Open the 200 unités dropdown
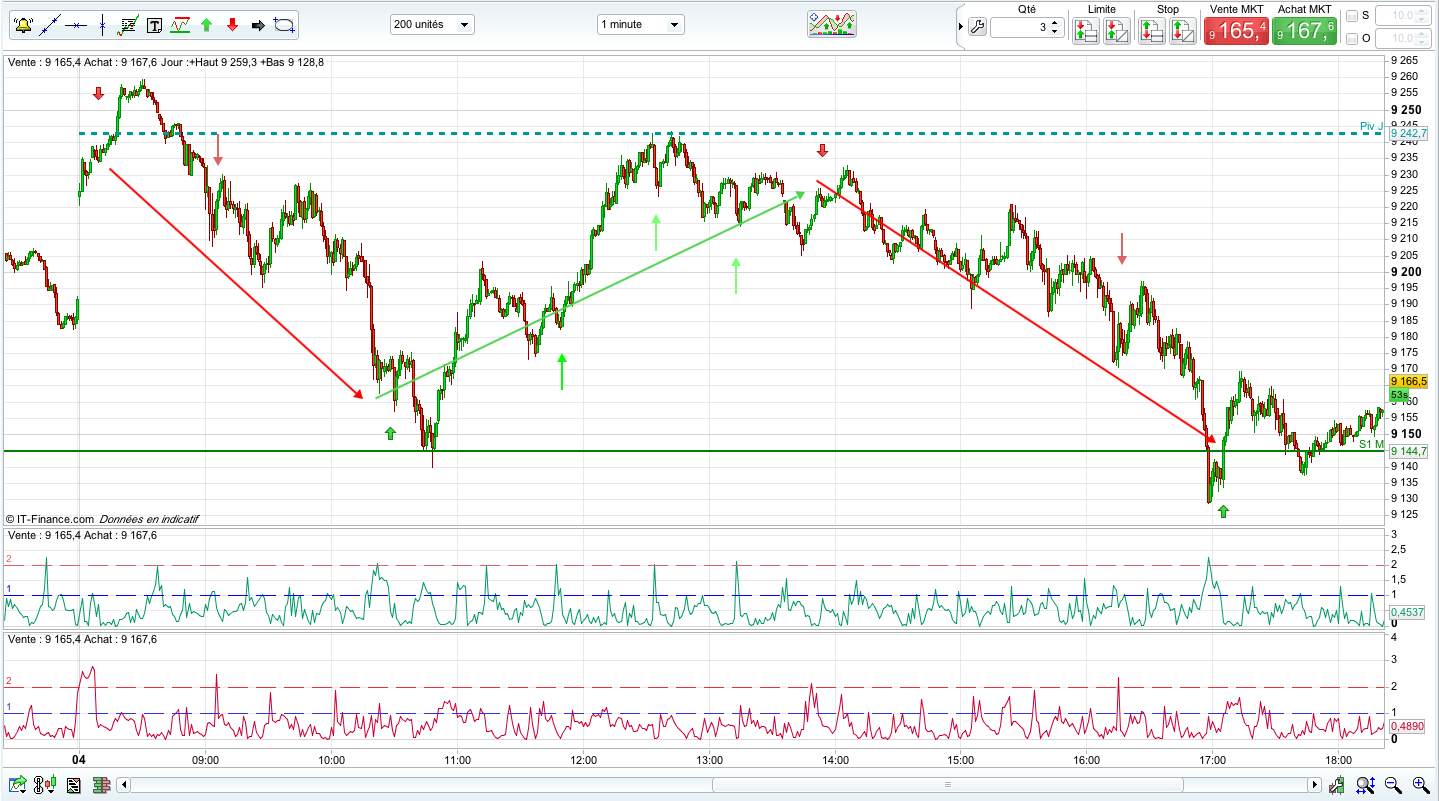The width and height of the screenshot is (1439, 801). click(x=432, y=24)
